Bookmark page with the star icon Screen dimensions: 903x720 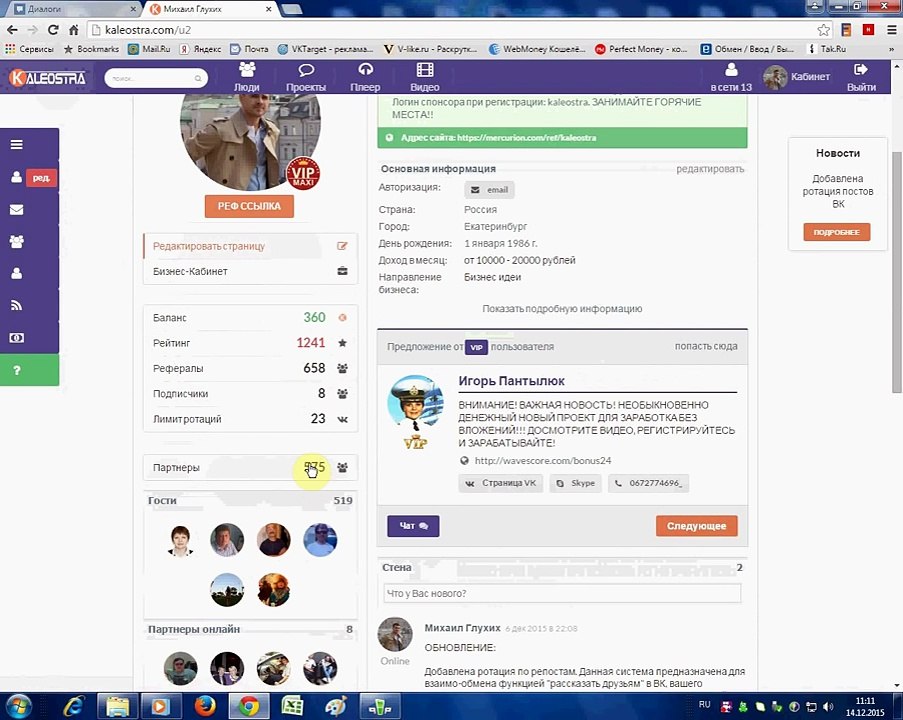tap(824, 30)
